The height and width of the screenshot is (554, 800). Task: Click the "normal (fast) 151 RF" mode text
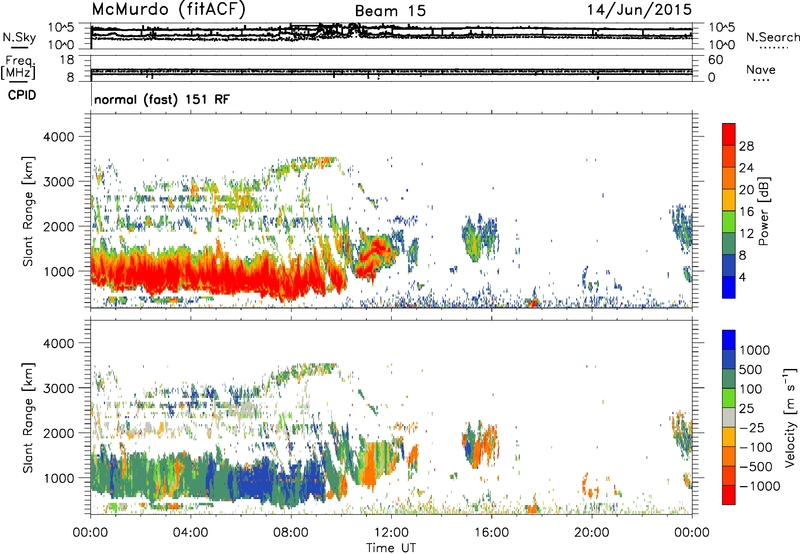click(x=162, y=99)
